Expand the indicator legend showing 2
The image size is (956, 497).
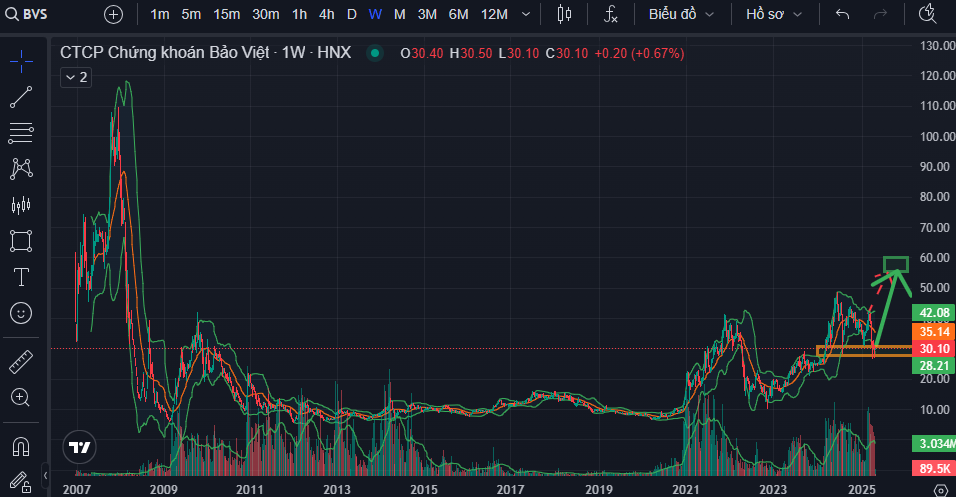(x=76, y=77)
